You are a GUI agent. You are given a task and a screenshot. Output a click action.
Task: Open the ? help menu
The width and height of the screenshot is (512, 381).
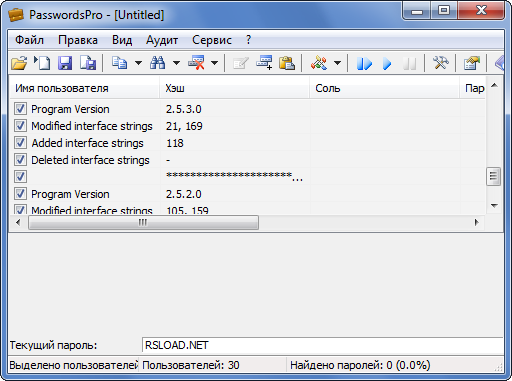pos(248,40)
